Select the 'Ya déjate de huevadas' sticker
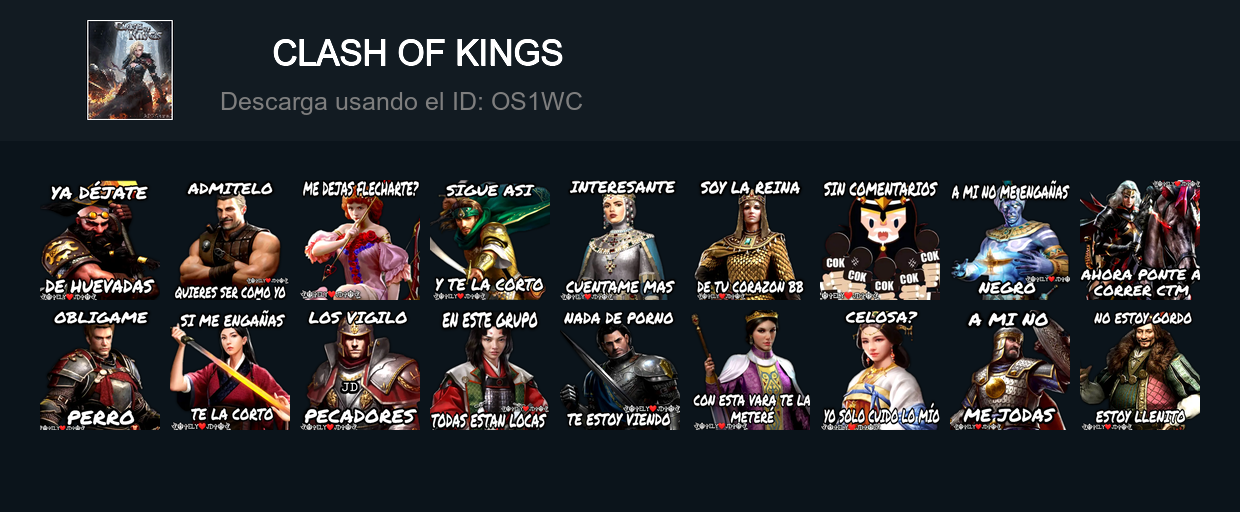The width and height of the screenshot is (1240, 512). (x=100, y=240)
